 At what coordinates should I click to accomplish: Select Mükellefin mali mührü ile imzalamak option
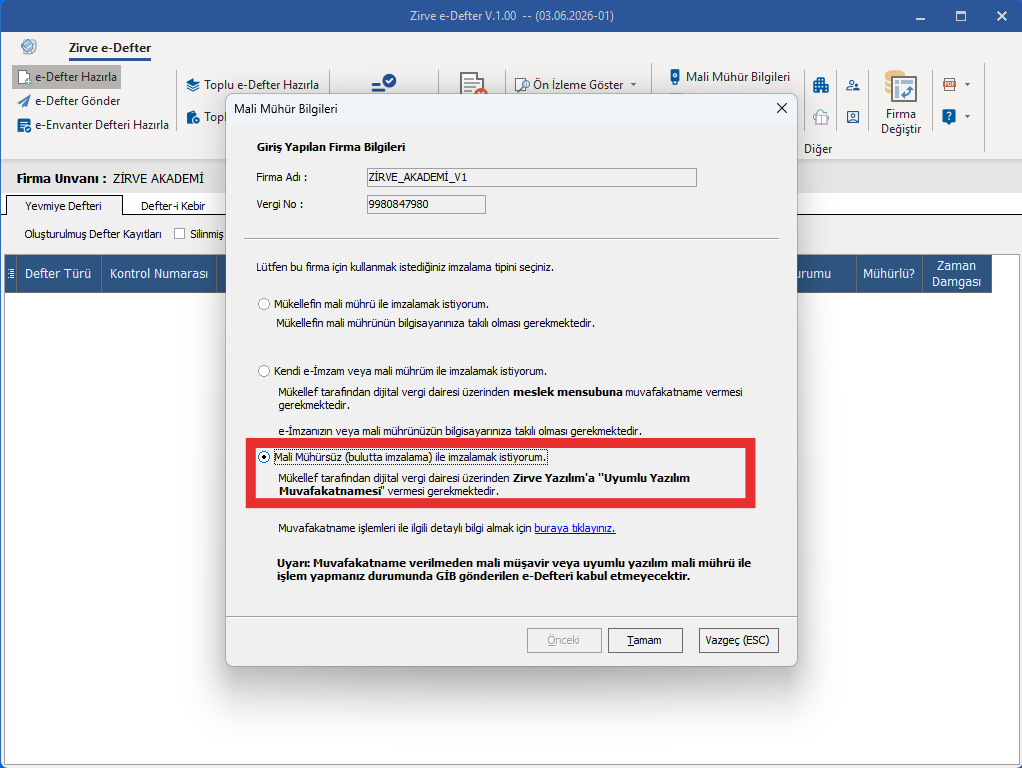click(x=264, y=304)
